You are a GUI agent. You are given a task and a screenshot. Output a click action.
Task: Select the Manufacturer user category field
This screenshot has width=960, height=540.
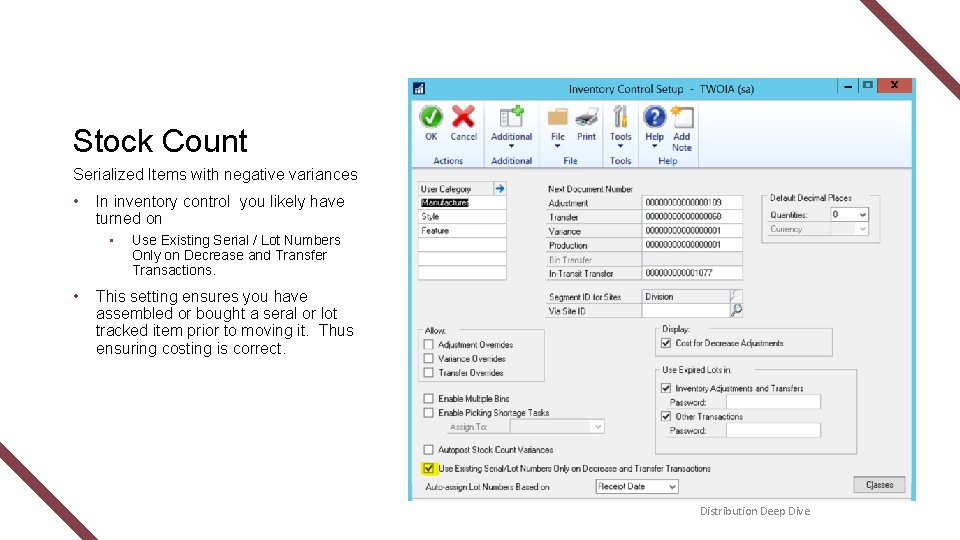click(462, 203)
